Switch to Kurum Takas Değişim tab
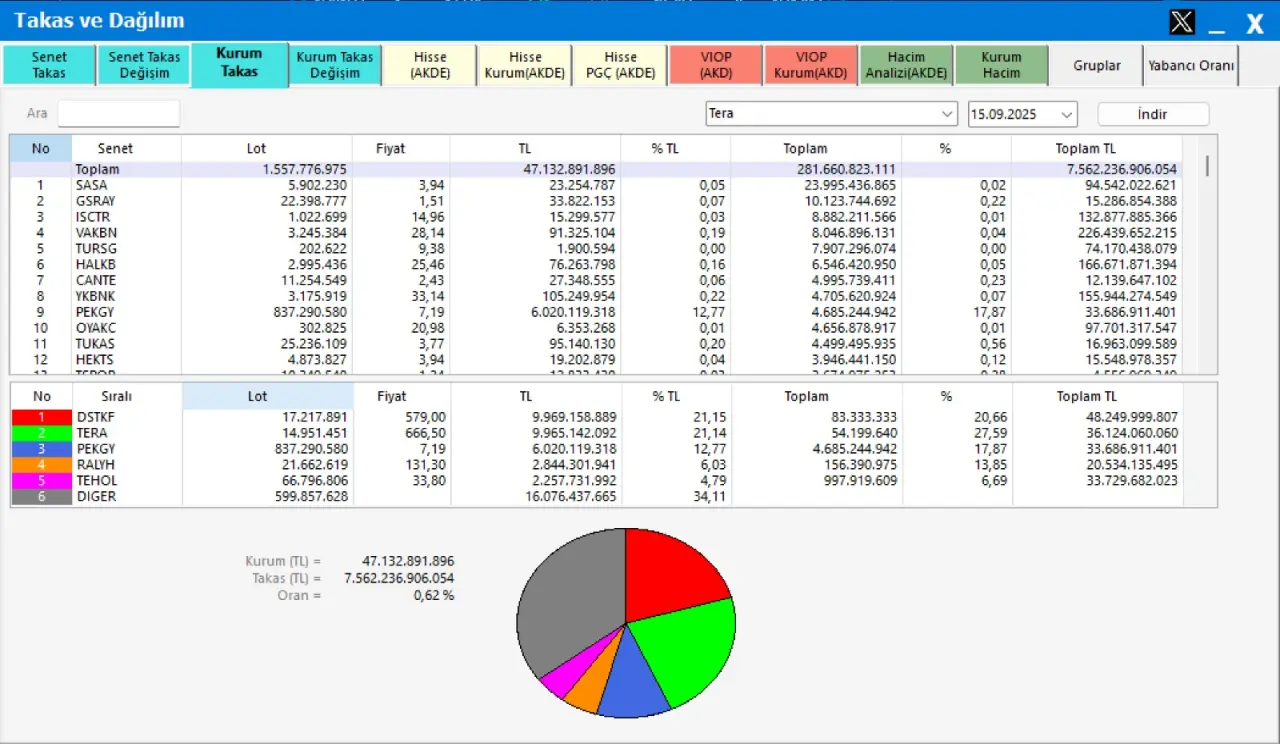1280x744 pixels. 335,65
